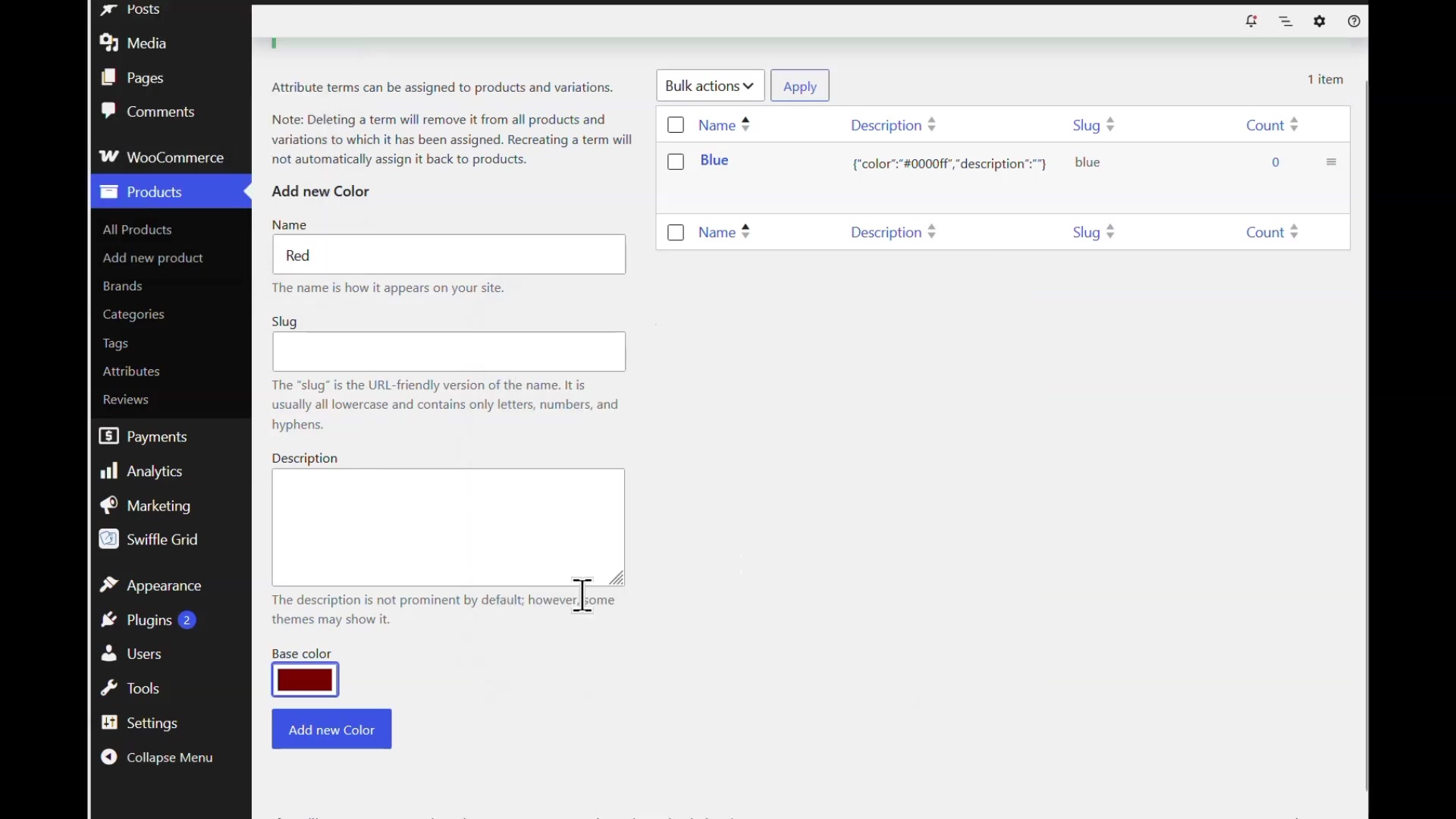The height and width of the screenshot is (819, 1456).
Task: Click the Pages sidebar icon
Action: click(x=109, y=77)
